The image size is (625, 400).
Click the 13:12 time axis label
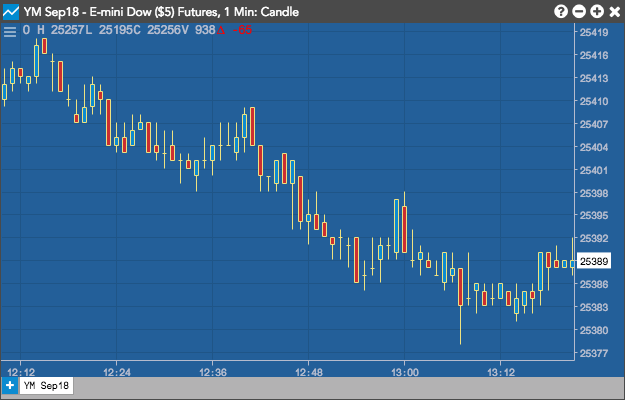click(x=501, y=372)
